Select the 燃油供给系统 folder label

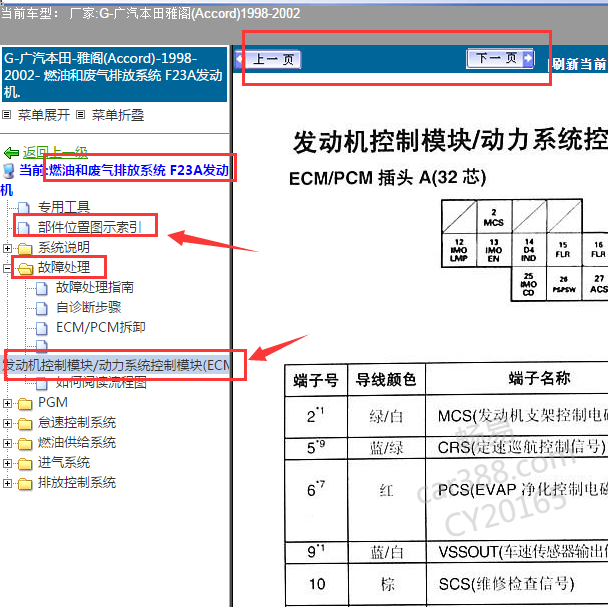(x=77, y=443)
